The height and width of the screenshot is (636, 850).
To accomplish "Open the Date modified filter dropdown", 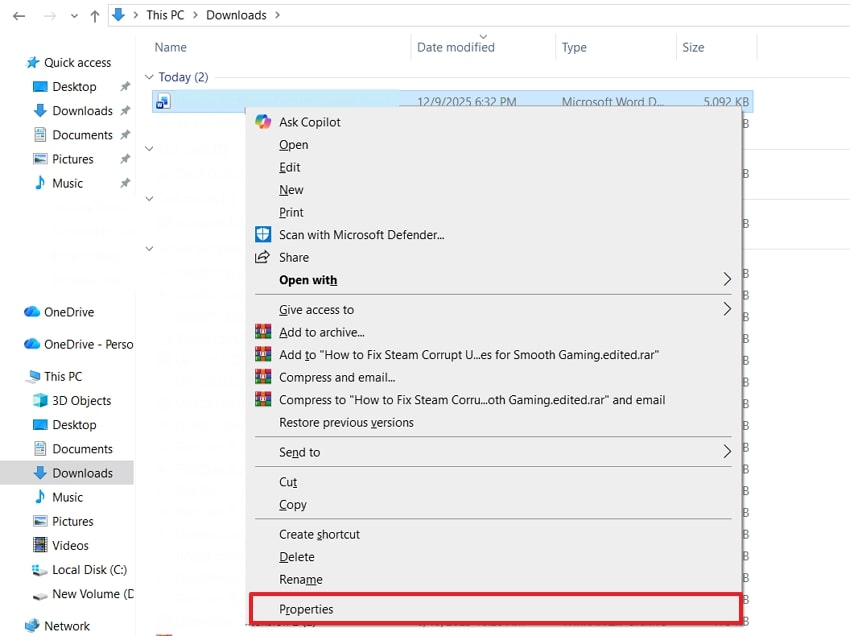I will [x=482, y=34].
